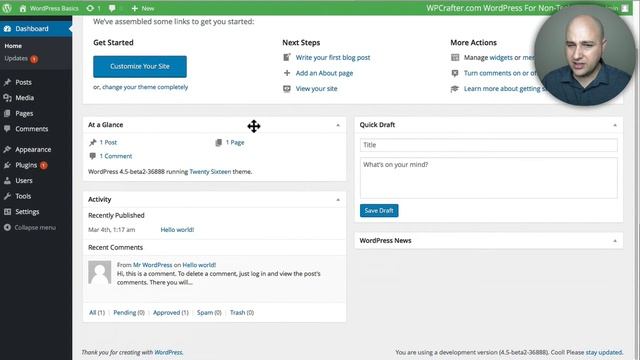Focus the Quick Draft Title field
The image size is (640, 360).
point(489,145)
